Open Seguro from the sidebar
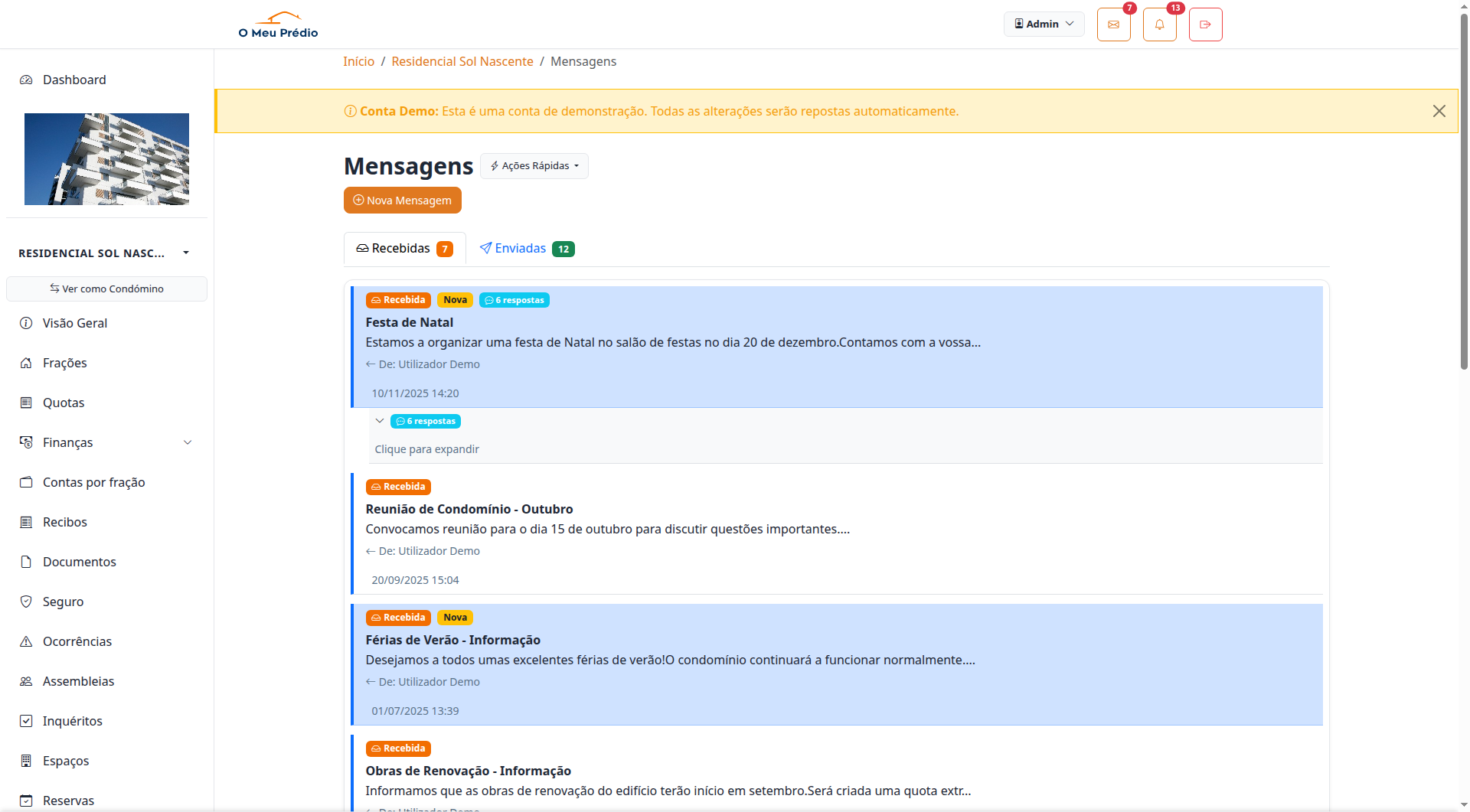The image size is (1470, 812). tap(63, 602)
